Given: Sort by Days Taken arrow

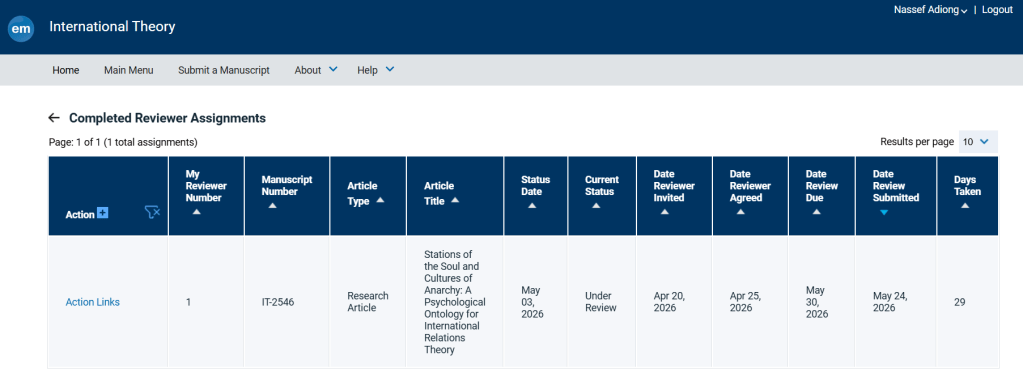Looking at the screenshot, I should (965, 206).
